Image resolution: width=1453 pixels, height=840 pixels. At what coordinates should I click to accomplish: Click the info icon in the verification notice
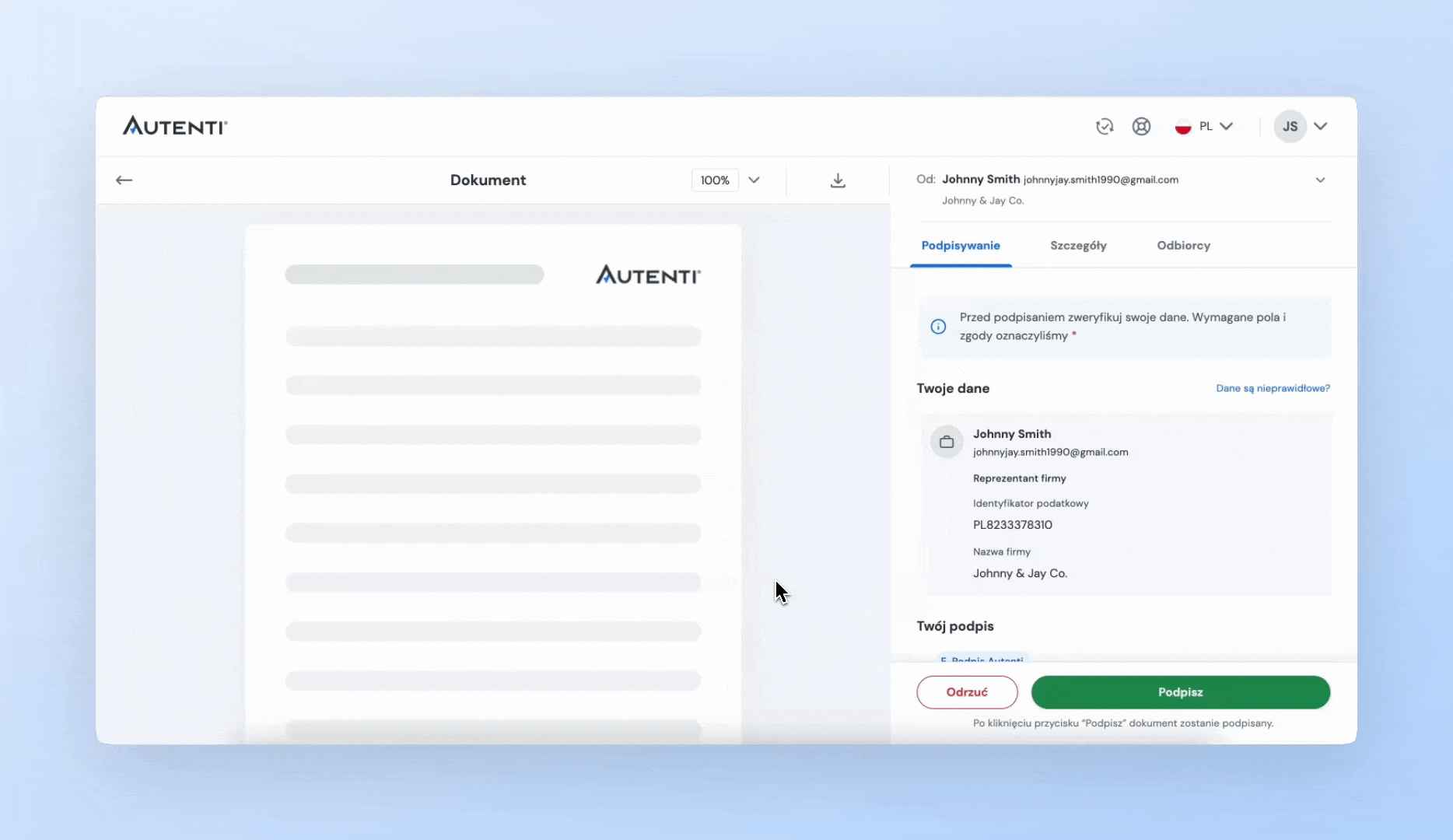tap(939, 327)
